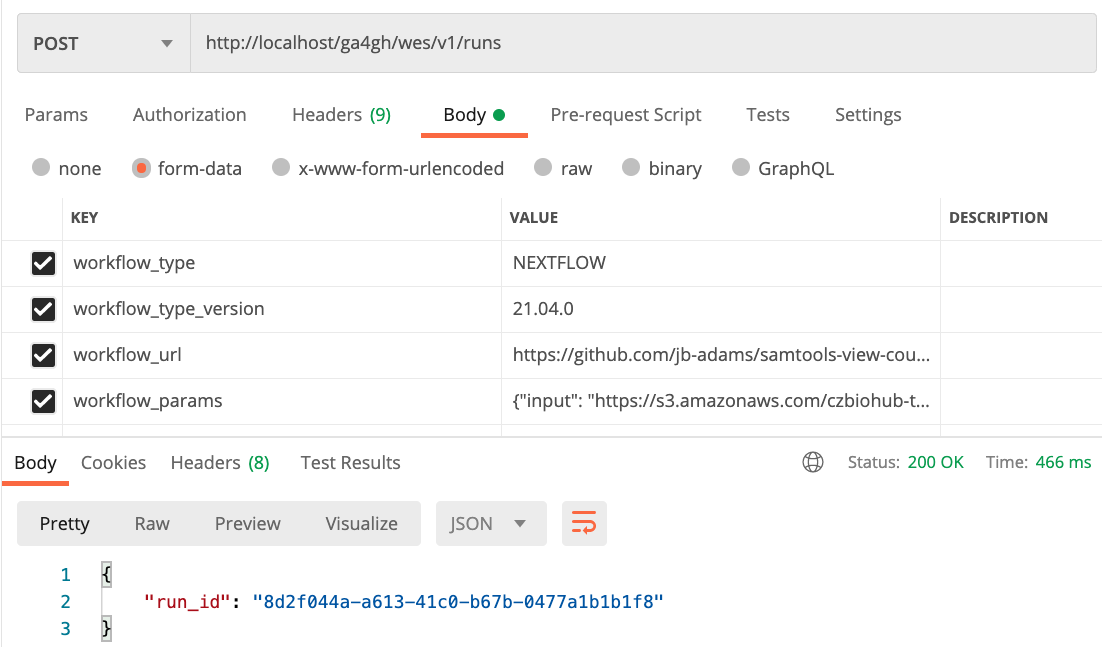Open the Pre-request Script tab
Image resolution: width=1102 pixels, height=647 pixels.
[x=626, y=115]
